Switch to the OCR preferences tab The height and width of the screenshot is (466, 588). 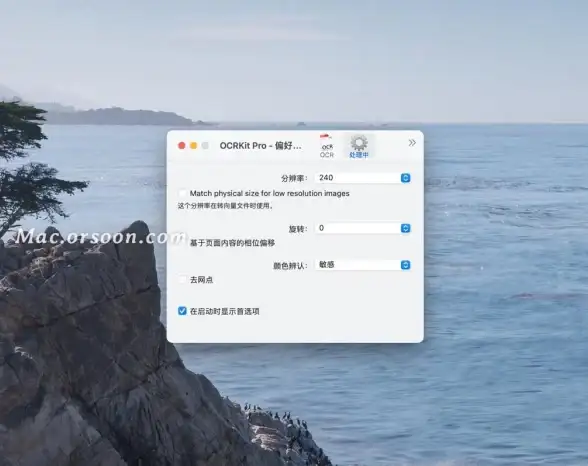pos(326,146)
